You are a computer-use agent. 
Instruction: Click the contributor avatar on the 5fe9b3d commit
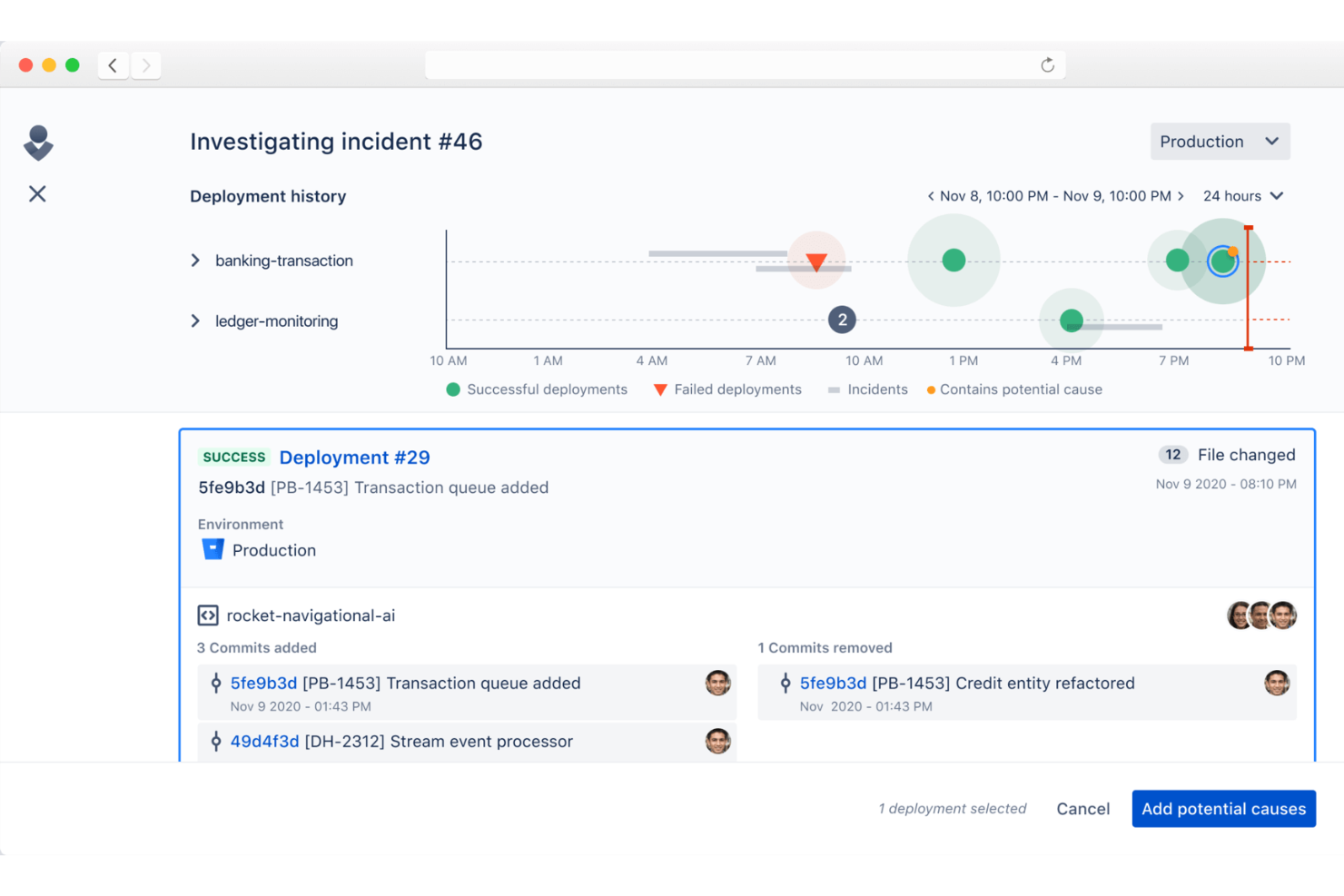pos(718,683)
